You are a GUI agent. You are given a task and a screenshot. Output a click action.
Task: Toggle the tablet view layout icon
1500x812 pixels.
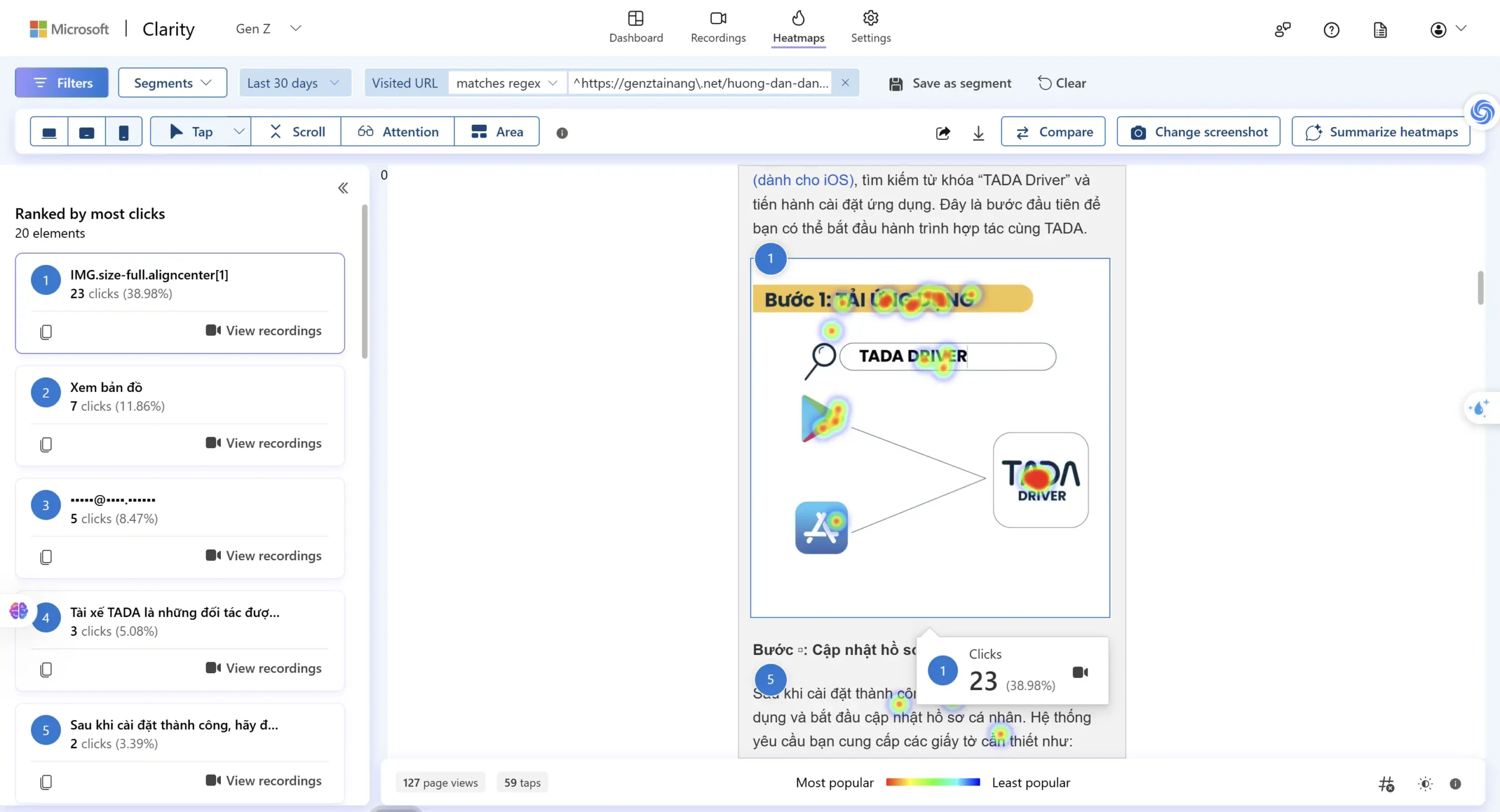[x=86, y=131]
